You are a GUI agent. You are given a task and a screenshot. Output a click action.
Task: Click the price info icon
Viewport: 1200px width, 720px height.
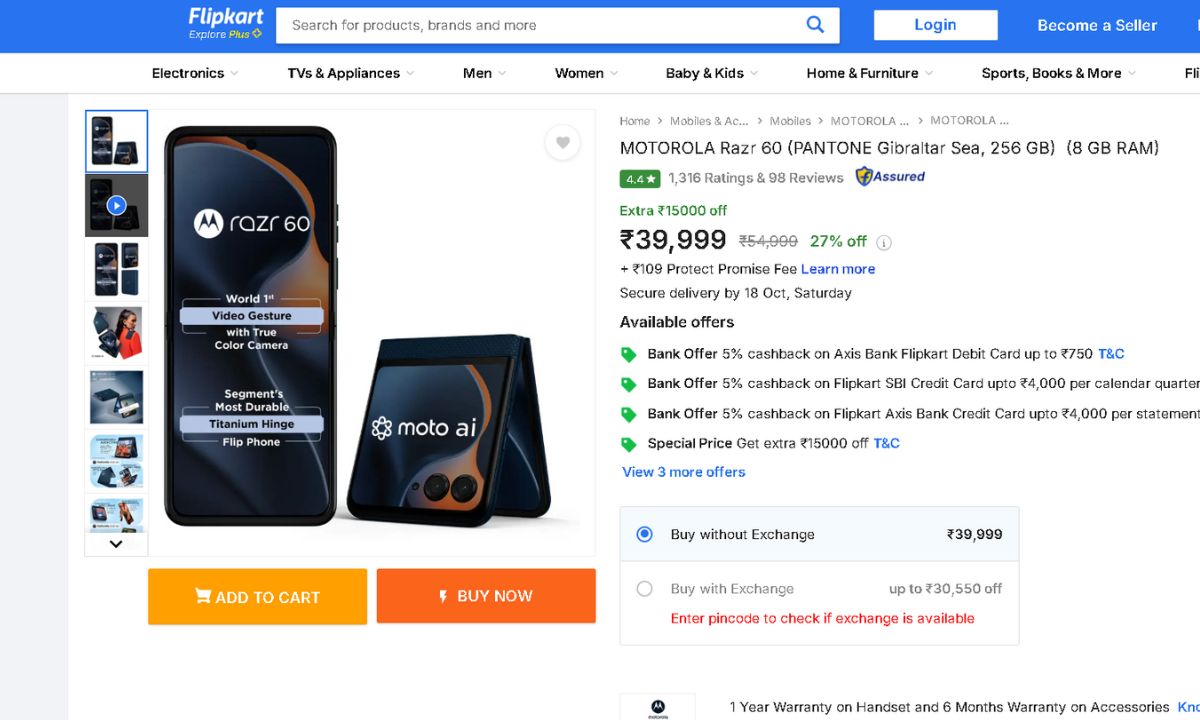pyautogui.click(x=884, y=242)
